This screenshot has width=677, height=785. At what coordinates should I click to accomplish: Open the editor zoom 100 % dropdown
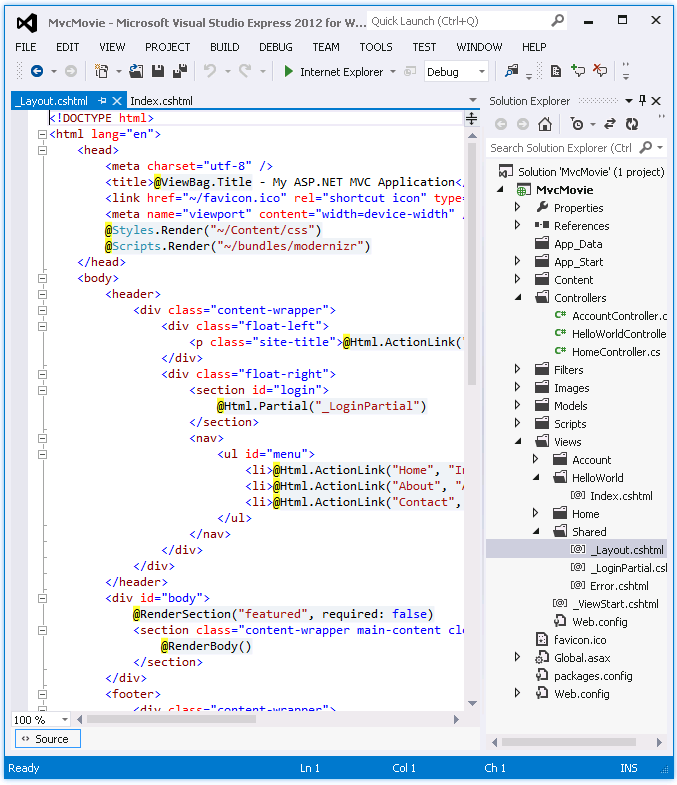point(65,719)
